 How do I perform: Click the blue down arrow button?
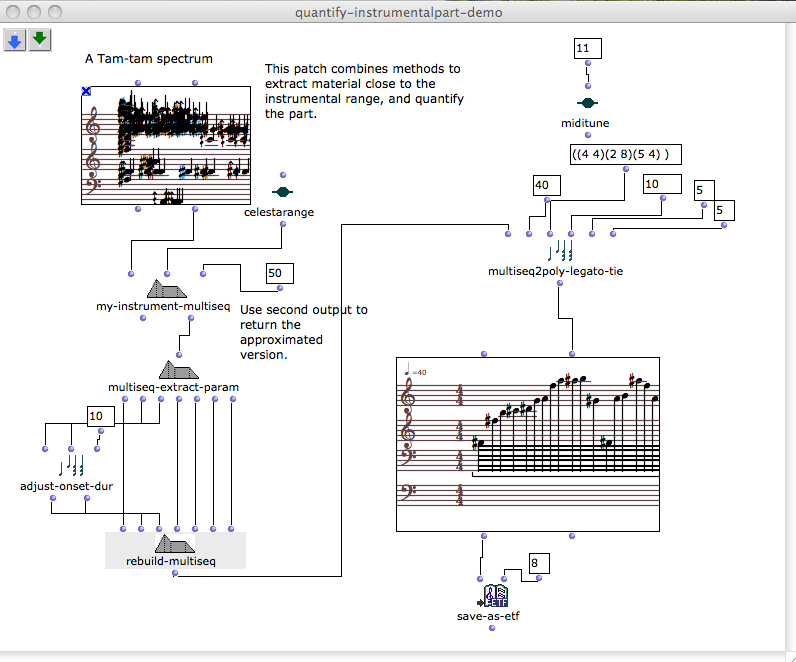[16, 40]
